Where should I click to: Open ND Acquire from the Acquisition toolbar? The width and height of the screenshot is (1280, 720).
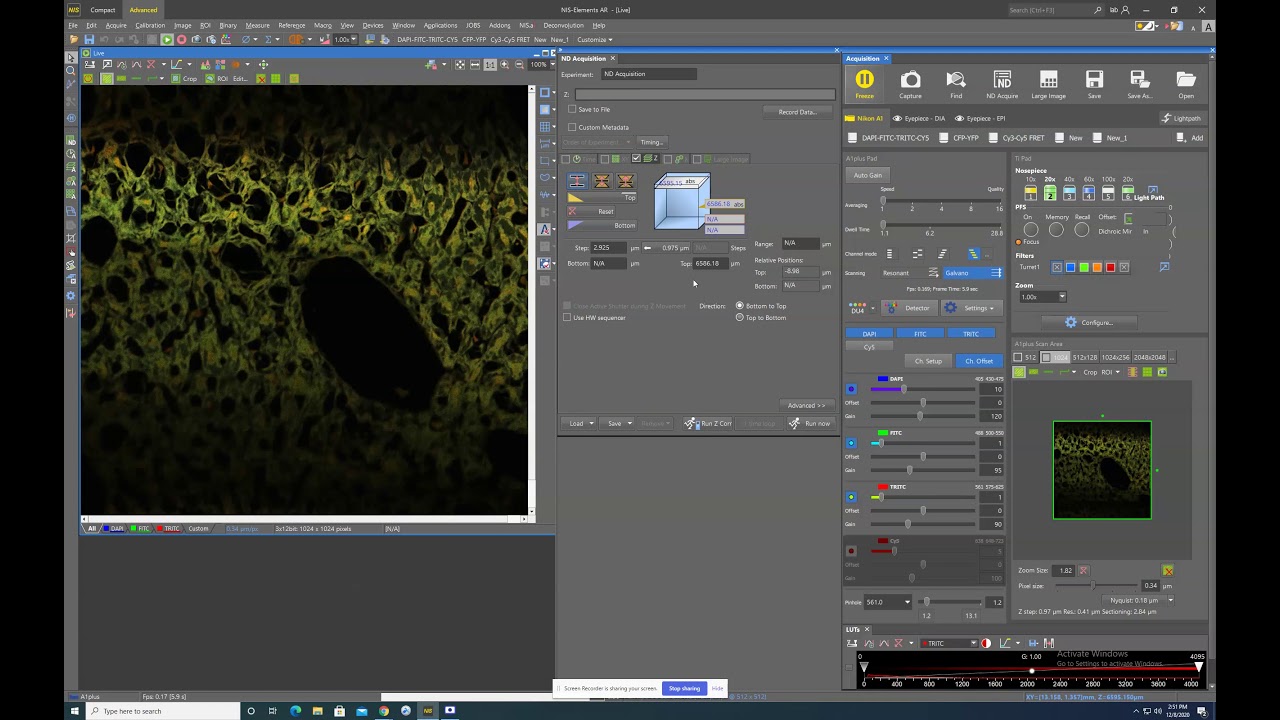(x=1002, y=84)
